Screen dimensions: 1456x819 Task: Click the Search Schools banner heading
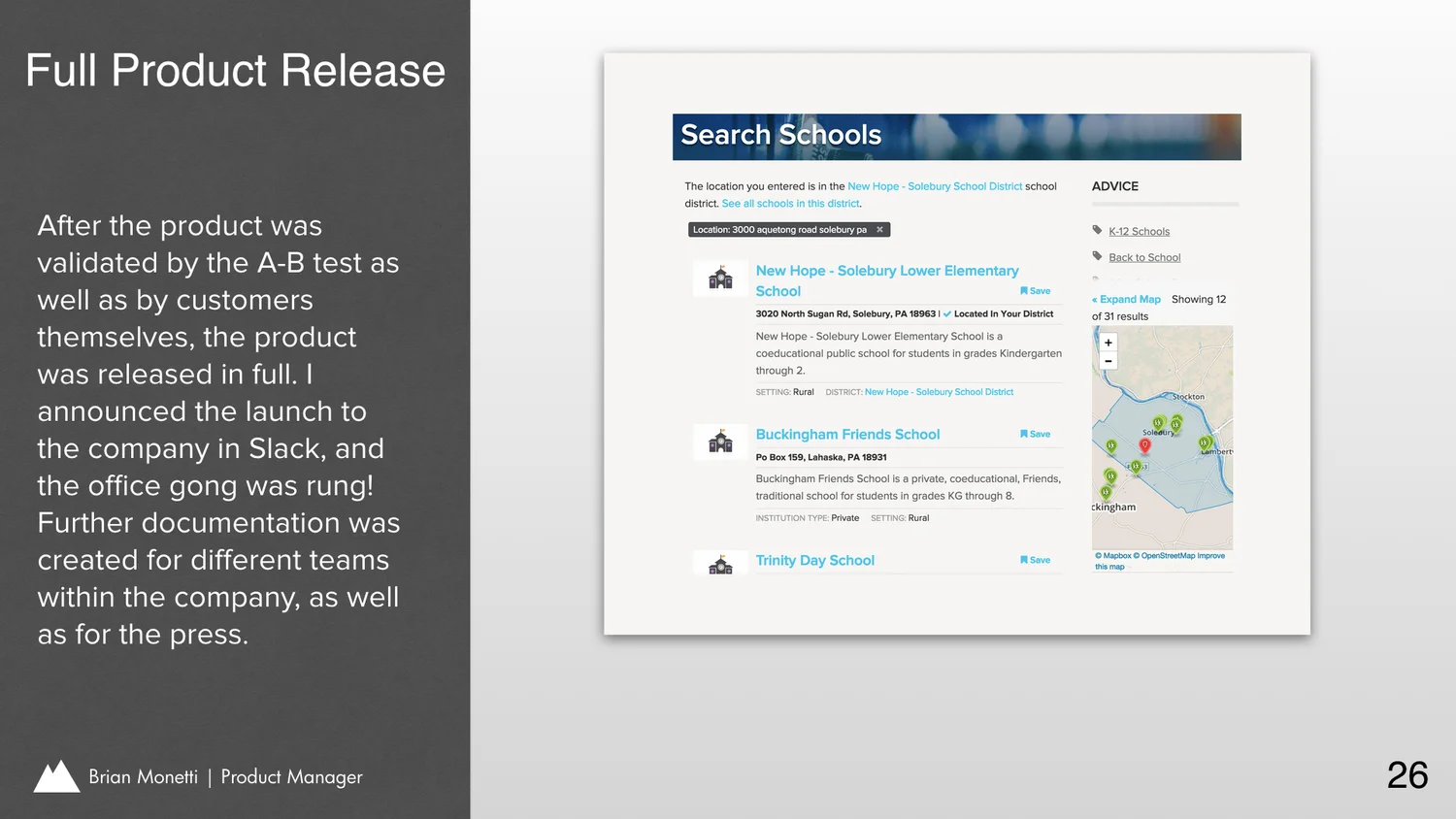tap(780, 135)
